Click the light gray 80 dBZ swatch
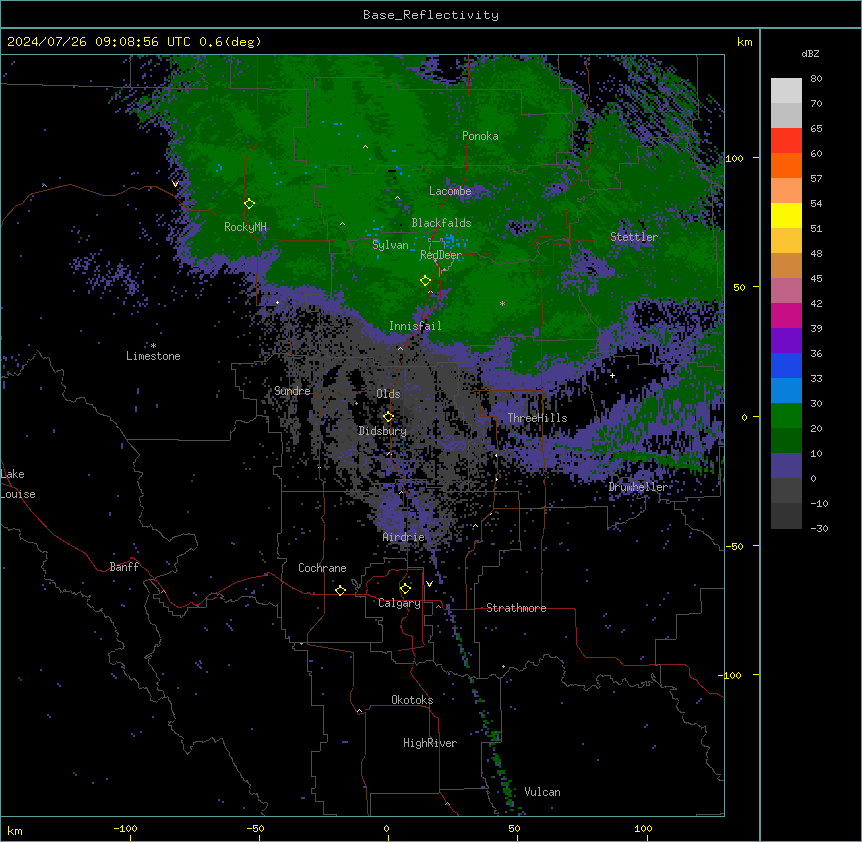The height and width of the screenshot is (842, 862). point(786,91)
